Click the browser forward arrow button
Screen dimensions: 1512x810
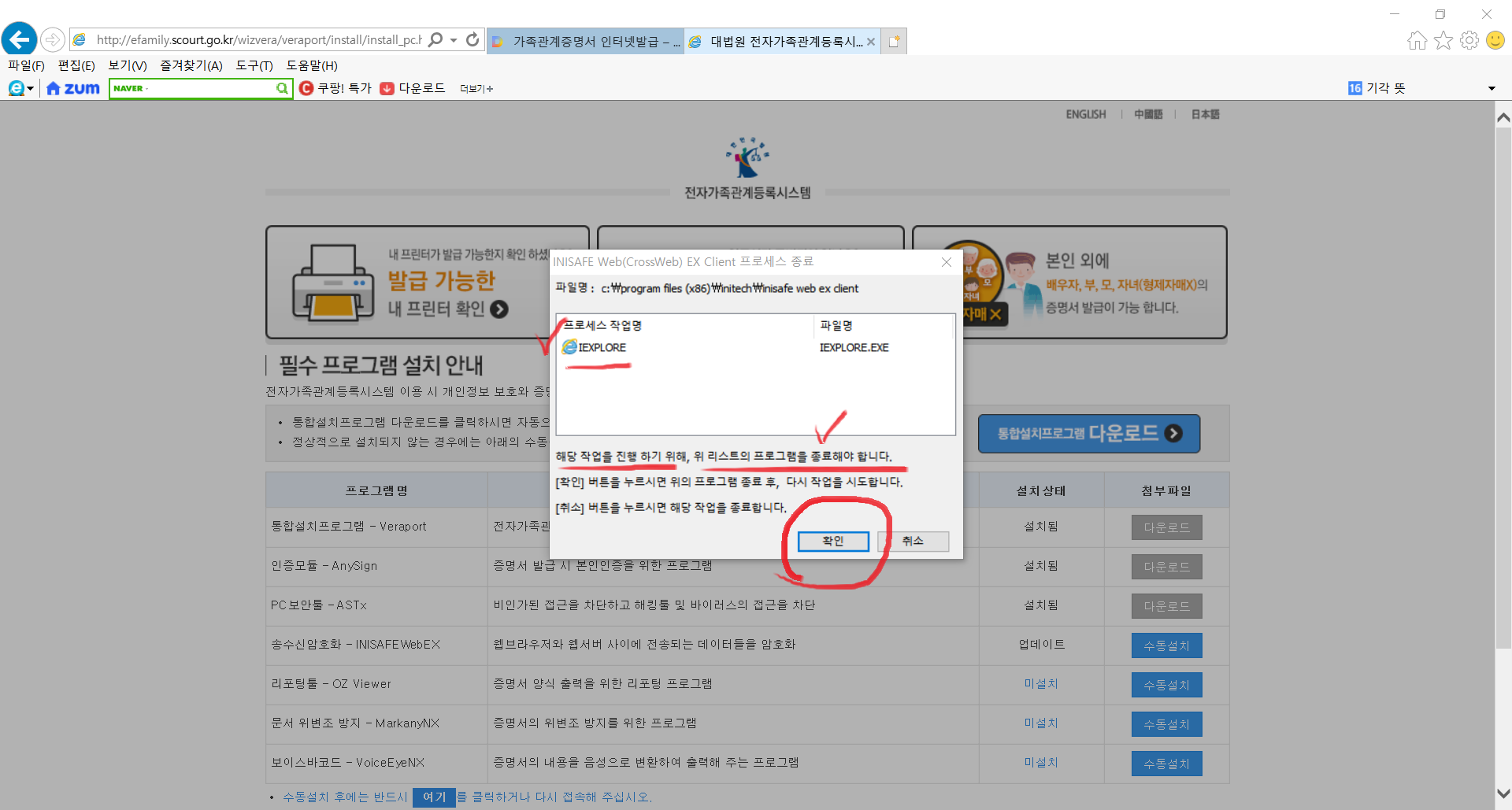[x=52, y=39]
